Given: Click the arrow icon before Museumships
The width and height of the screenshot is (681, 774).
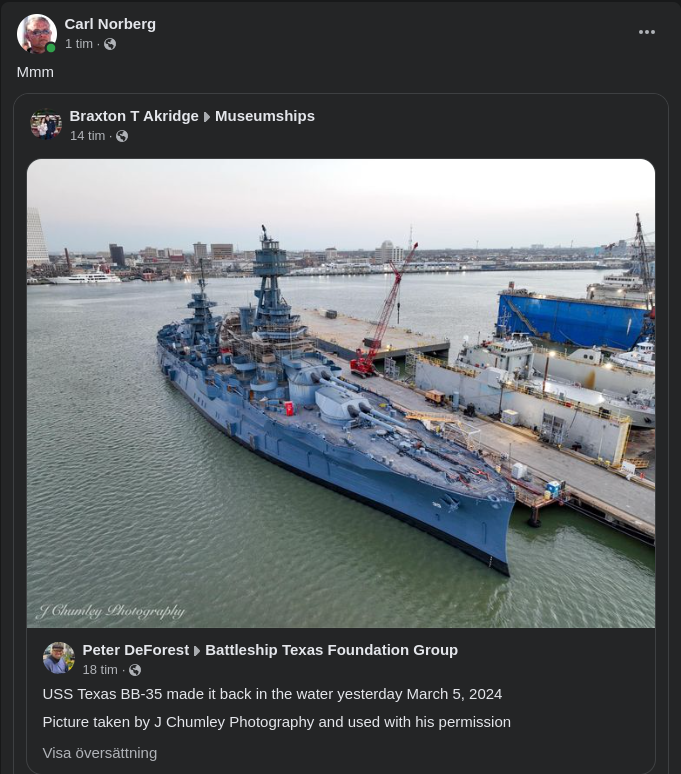Looking at the screenshot, I should [207, 117].
